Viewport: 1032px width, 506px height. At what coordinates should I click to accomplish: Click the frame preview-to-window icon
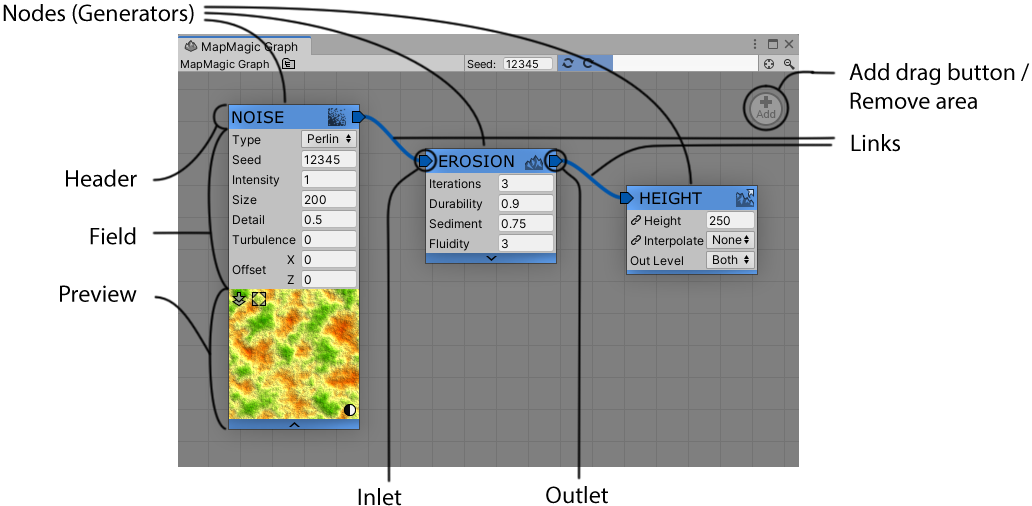(259, 299)
